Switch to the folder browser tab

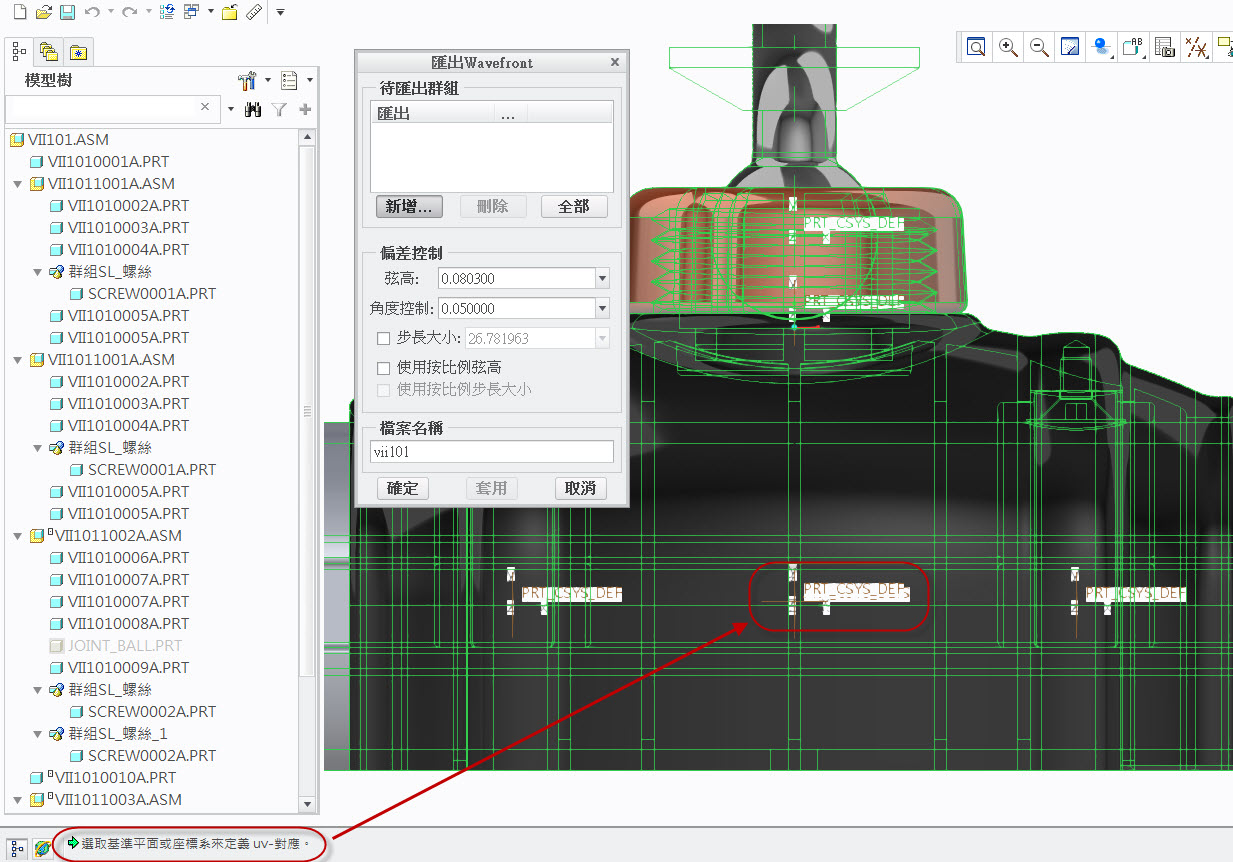(x=48, y=52)
